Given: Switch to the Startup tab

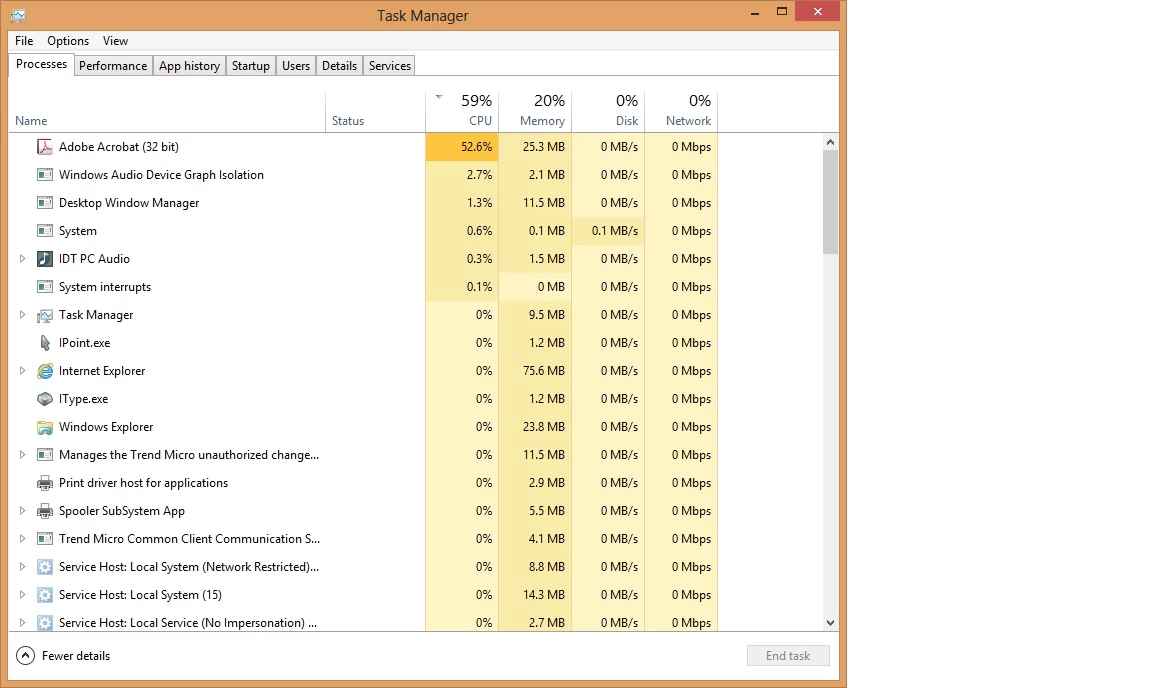Looking at the screenshot, I should 251,66.
